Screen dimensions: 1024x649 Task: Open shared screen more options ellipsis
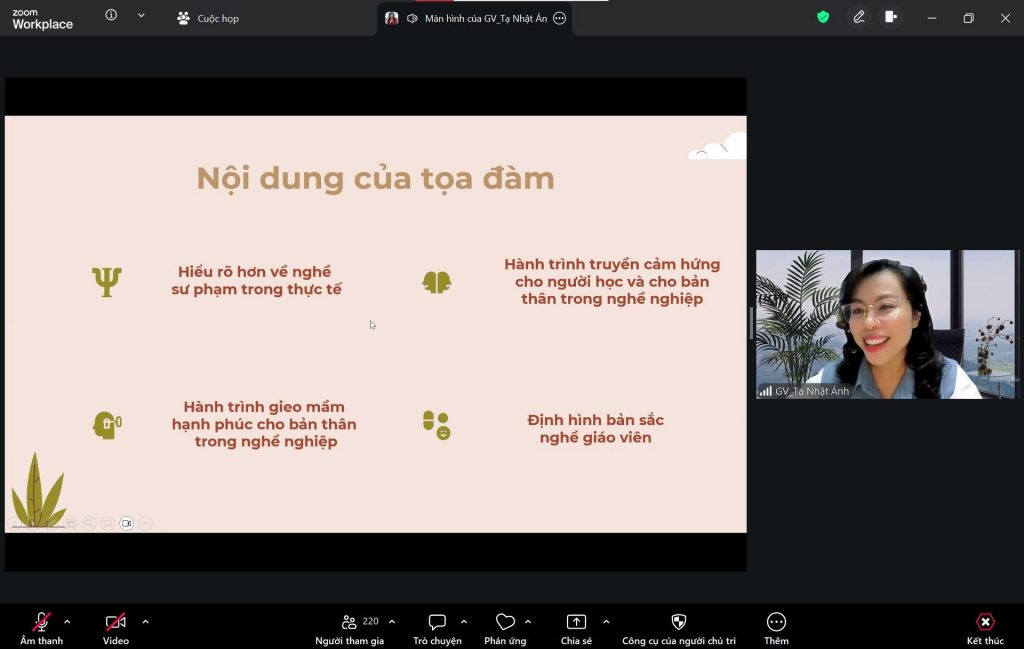559,18
